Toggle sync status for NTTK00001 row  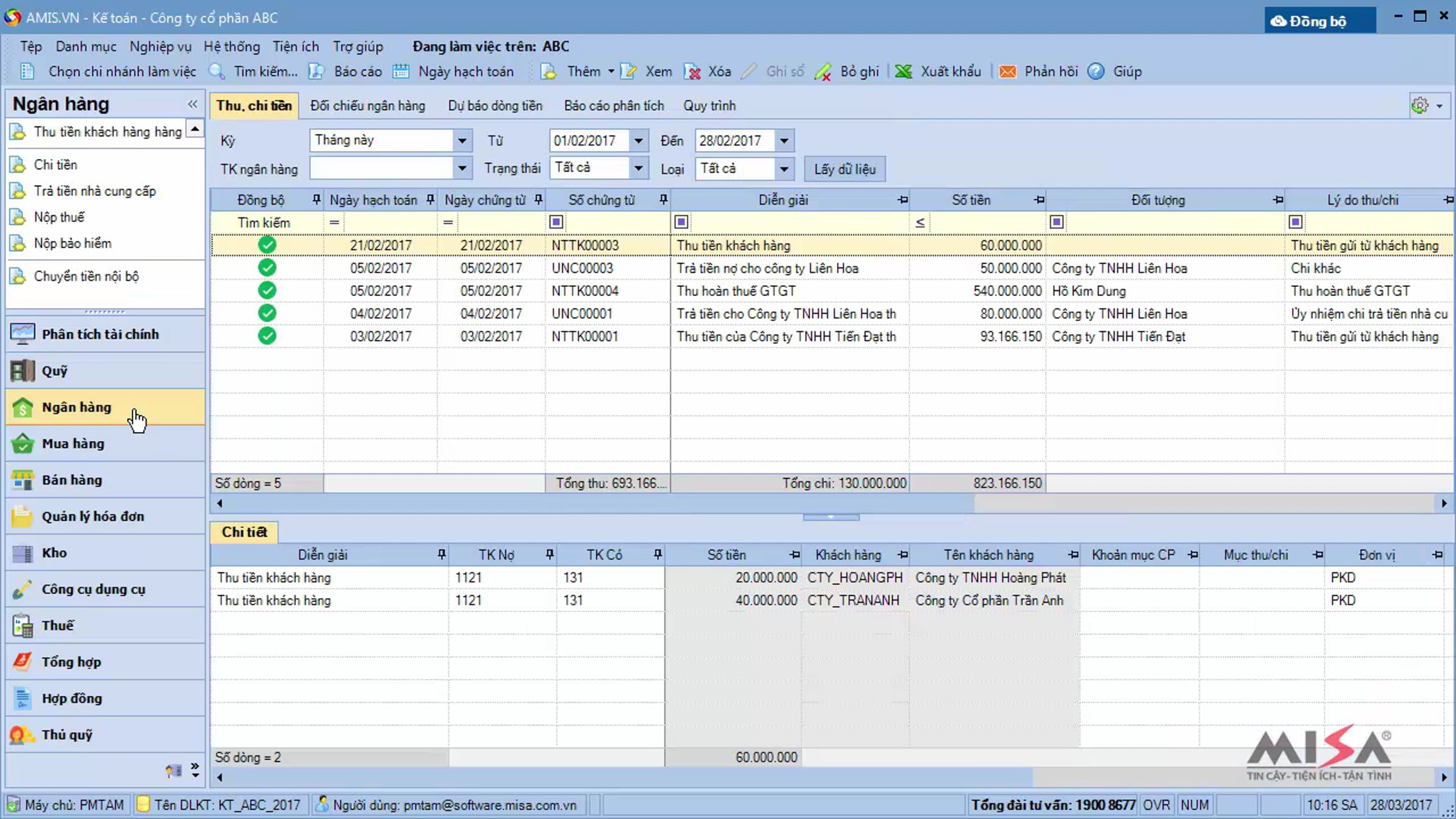267,336
